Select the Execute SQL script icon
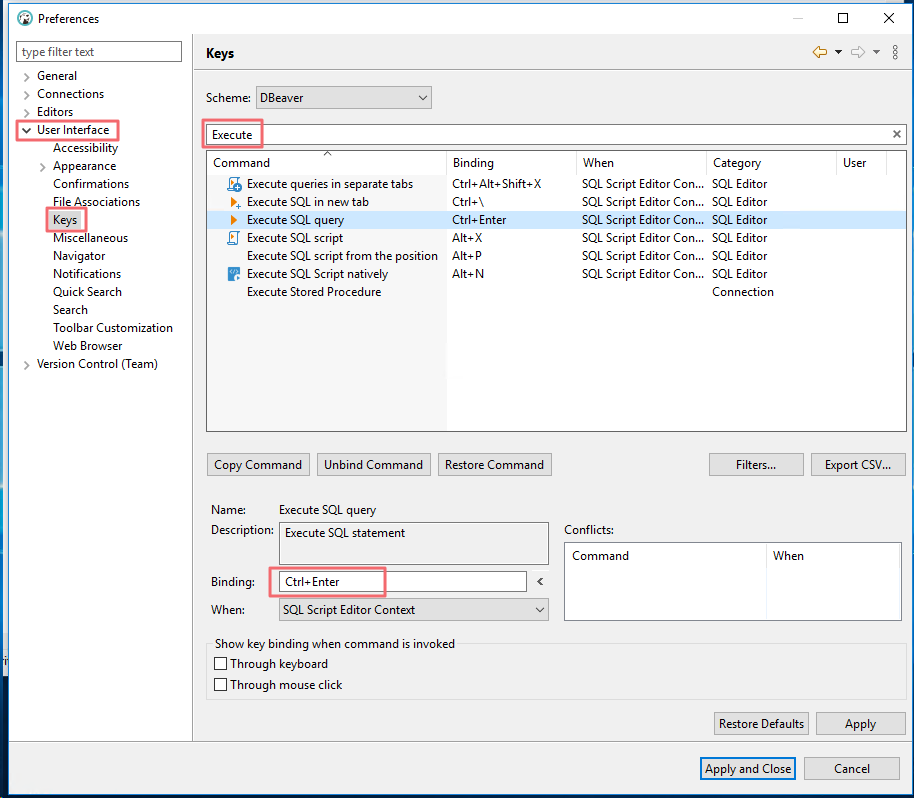This screenshot has width=914, height=798. (232, 237)
